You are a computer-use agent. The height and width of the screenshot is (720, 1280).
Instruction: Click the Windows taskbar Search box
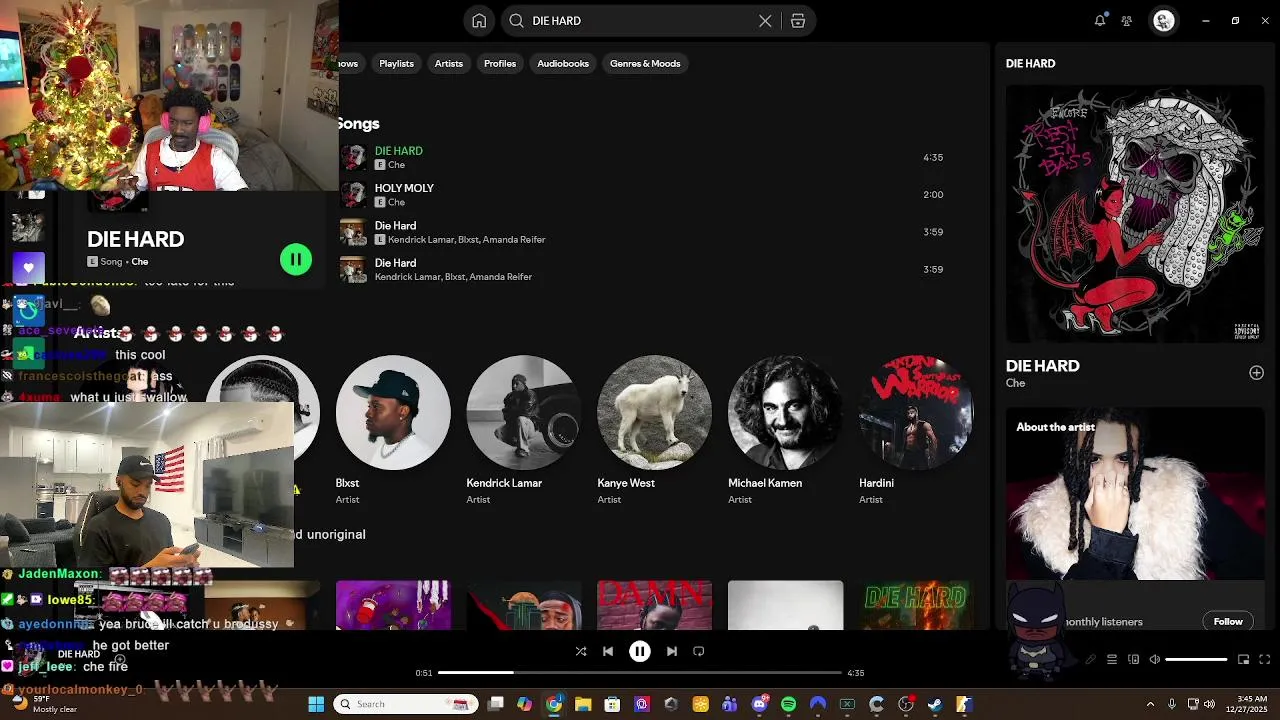[404, 704]
